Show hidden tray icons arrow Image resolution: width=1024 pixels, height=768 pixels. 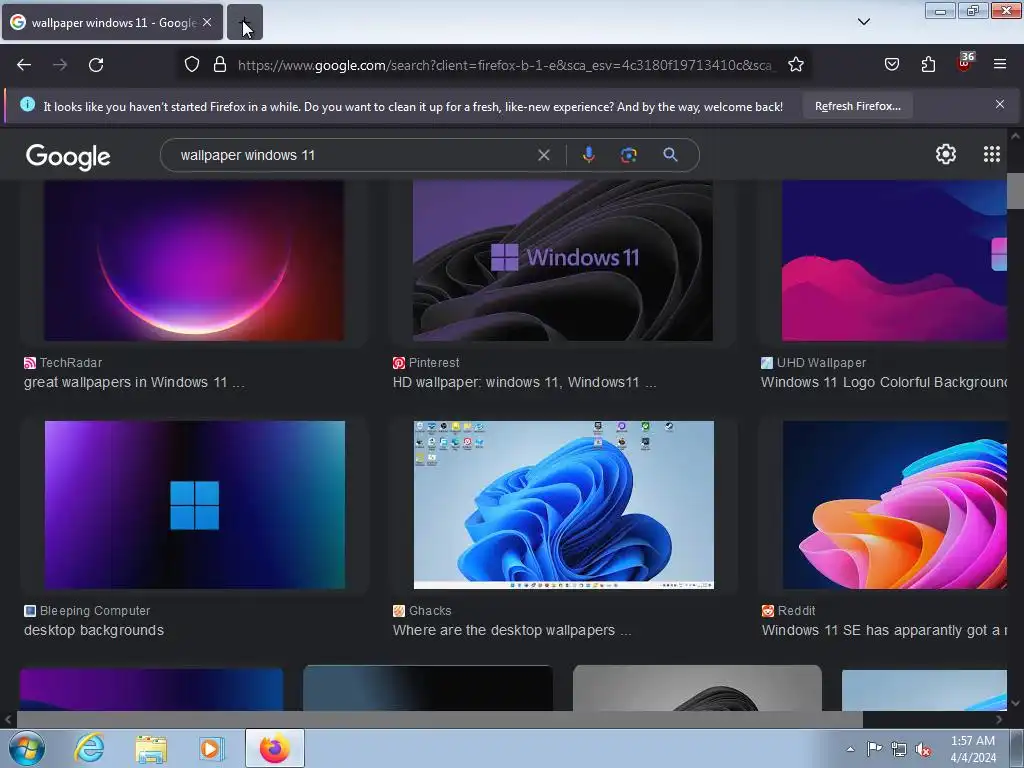tap(850, 749)
